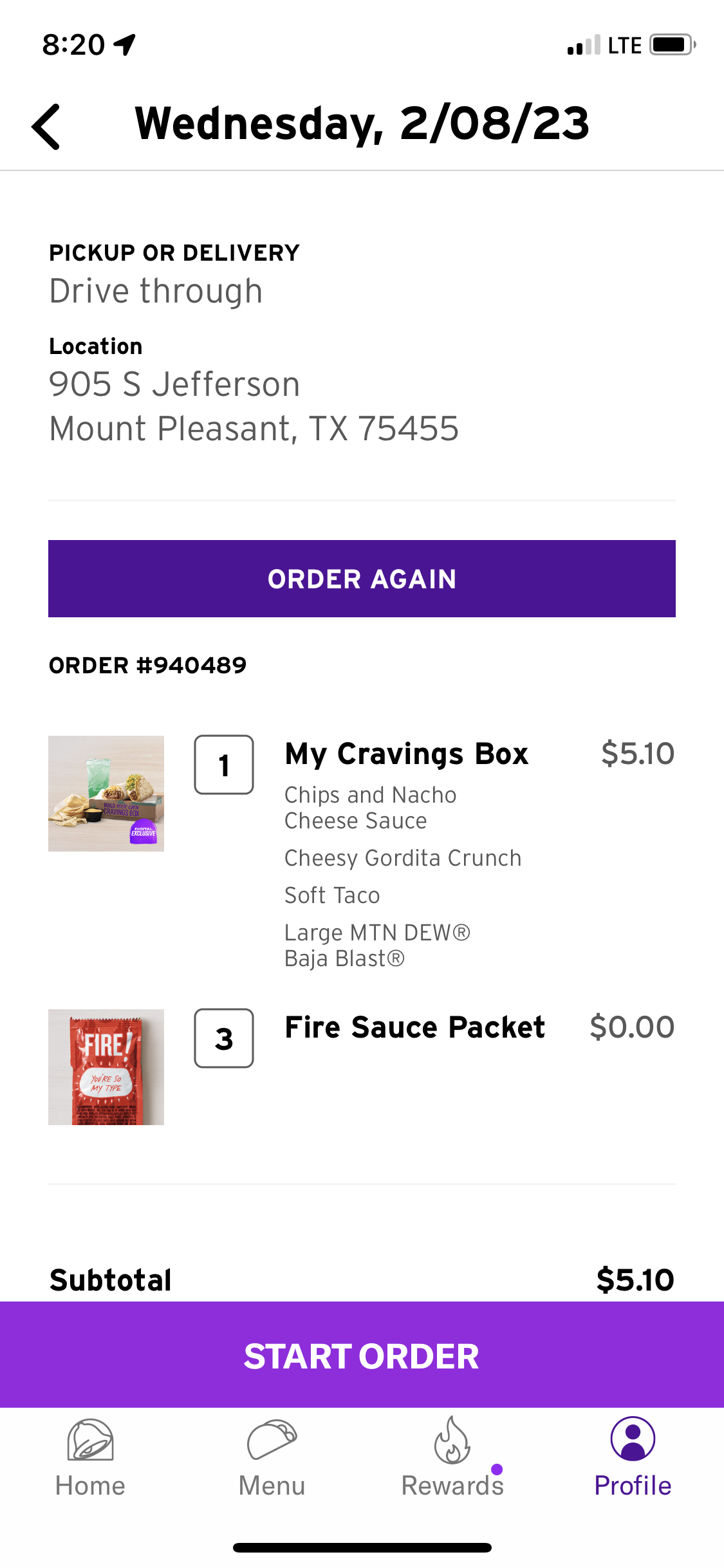This screenshot has width=724, height=1568.
Task: Select the Profile person icon
Action: pos(633,1439)
